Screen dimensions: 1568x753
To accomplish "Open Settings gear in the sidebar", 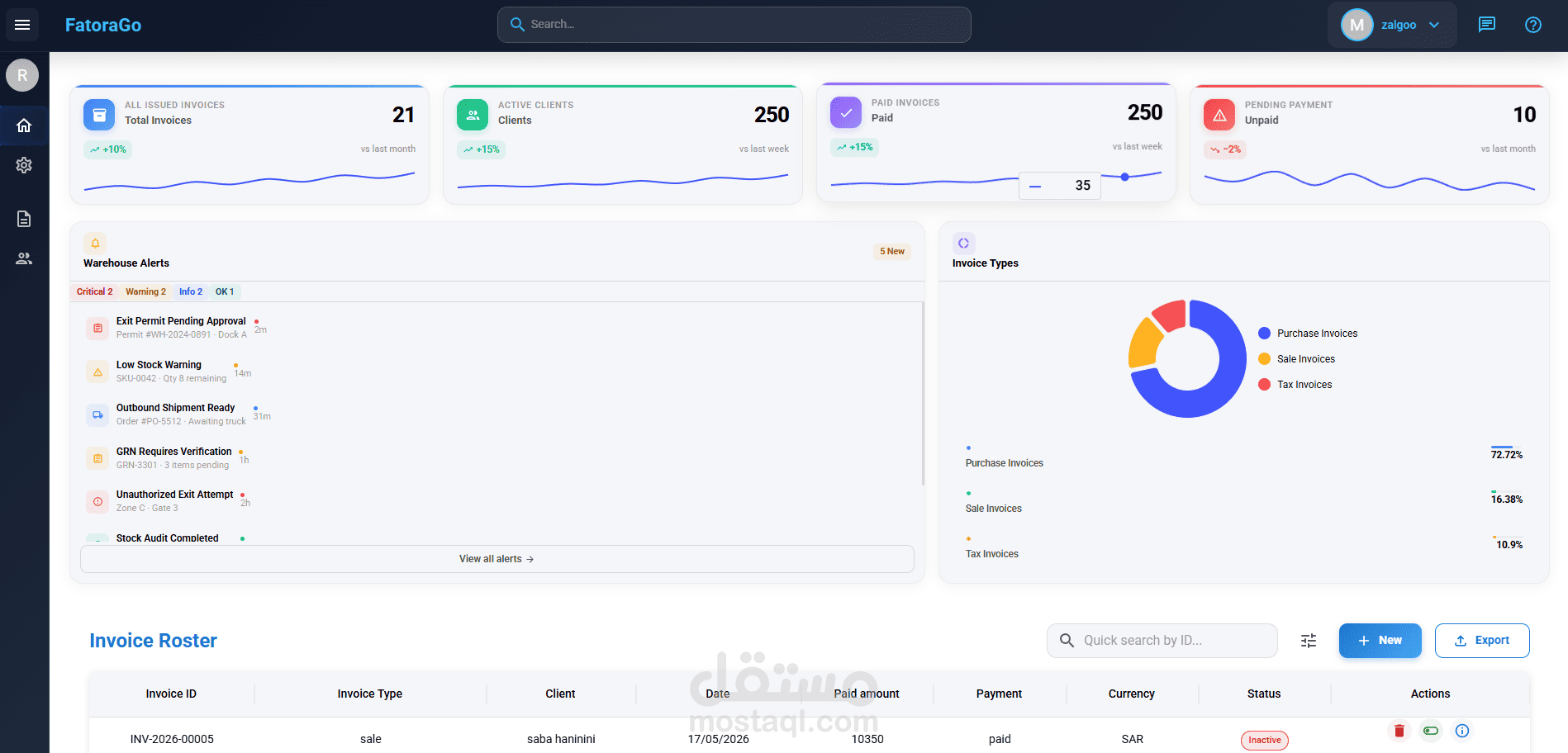I will 24,165.
